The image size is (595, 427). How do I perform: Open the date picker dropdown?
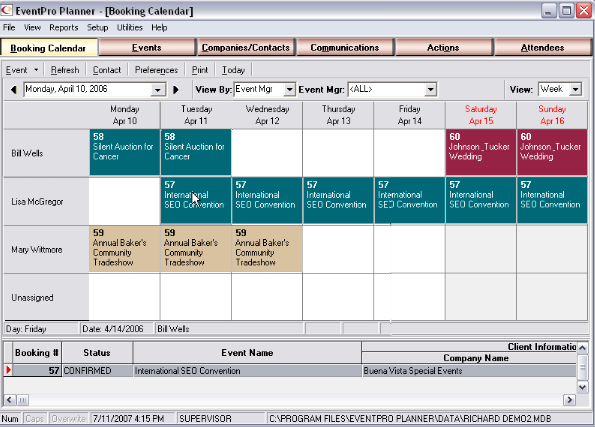click(x=157, y=90)
